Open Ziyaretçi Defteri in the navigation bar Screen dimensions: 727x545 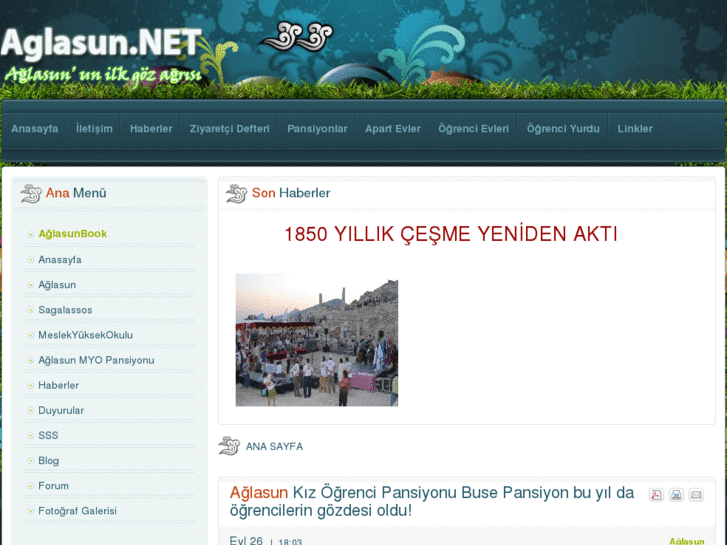(230, 129)
